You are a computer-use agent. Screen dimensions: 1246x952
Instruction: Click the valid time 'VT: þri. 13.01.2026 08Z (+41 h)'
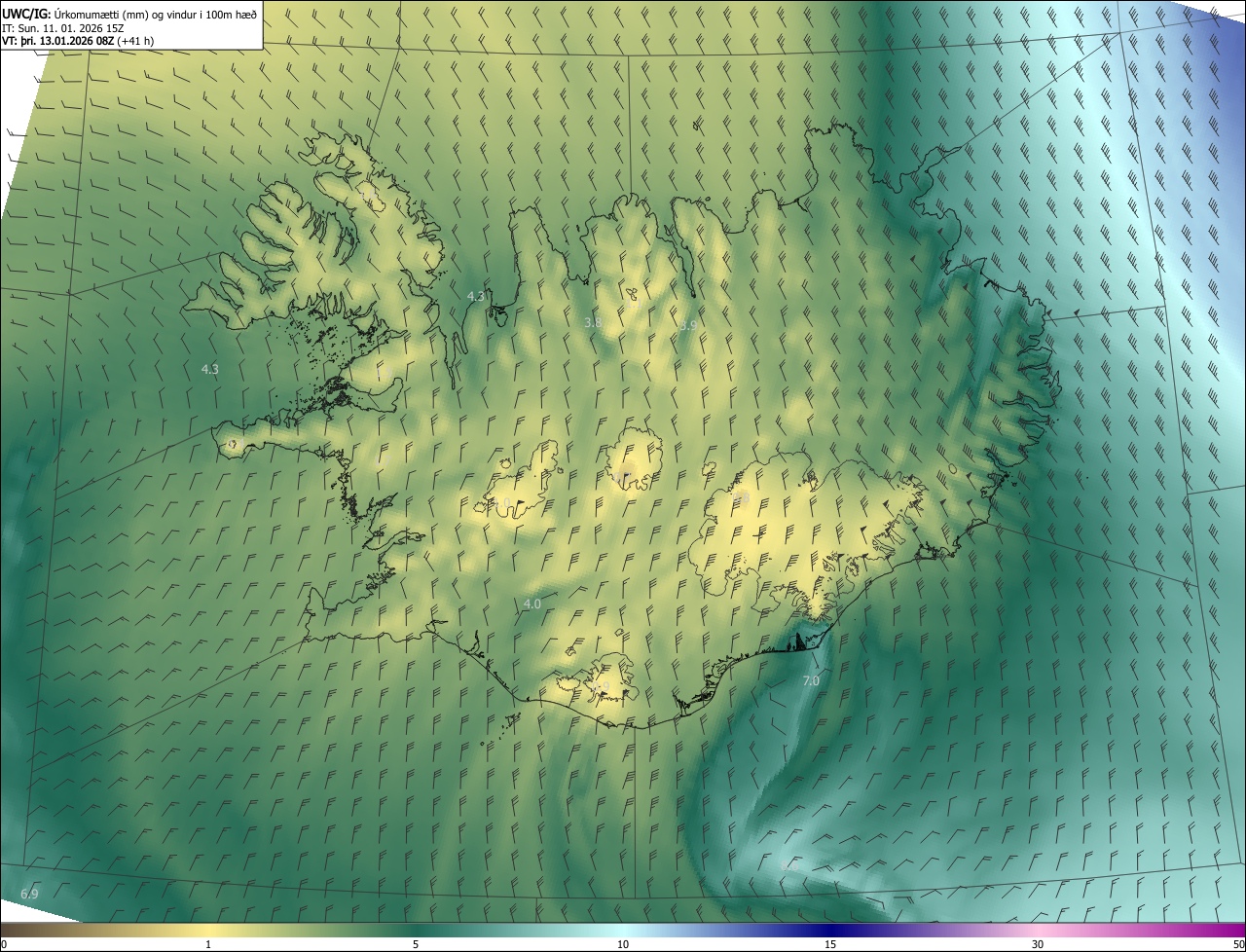[78, 41]
